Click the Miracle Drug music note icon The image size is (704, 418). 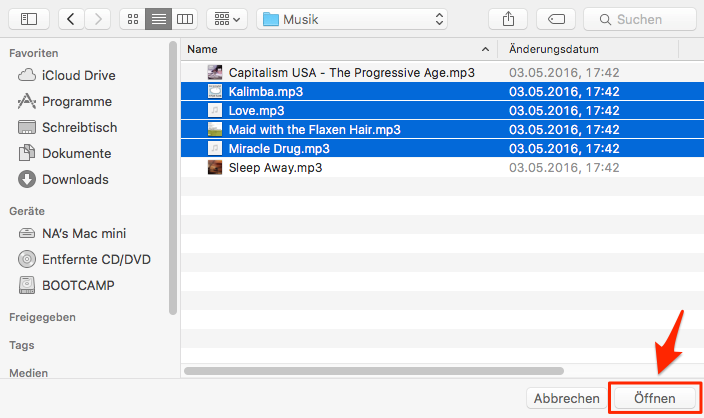[215, 148]
